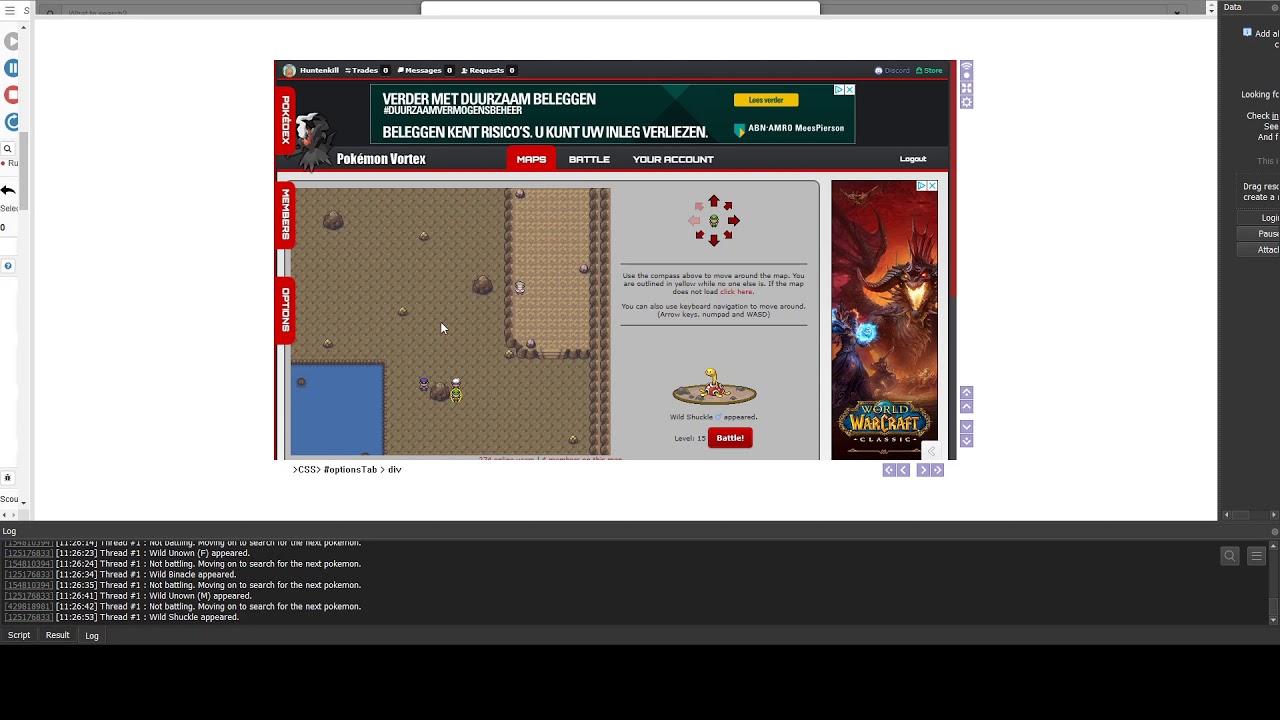The width and height of the screenshot is (1280, 720).
Task: Click the purple double-up chevron scroll button
Action: (966, 393)
